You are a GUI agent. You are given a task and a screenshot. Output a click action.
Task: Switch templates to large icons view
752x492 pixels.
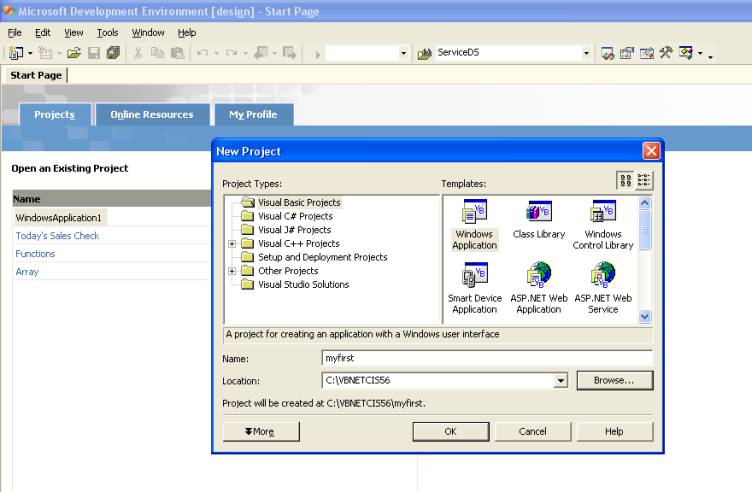coord(625,180)
